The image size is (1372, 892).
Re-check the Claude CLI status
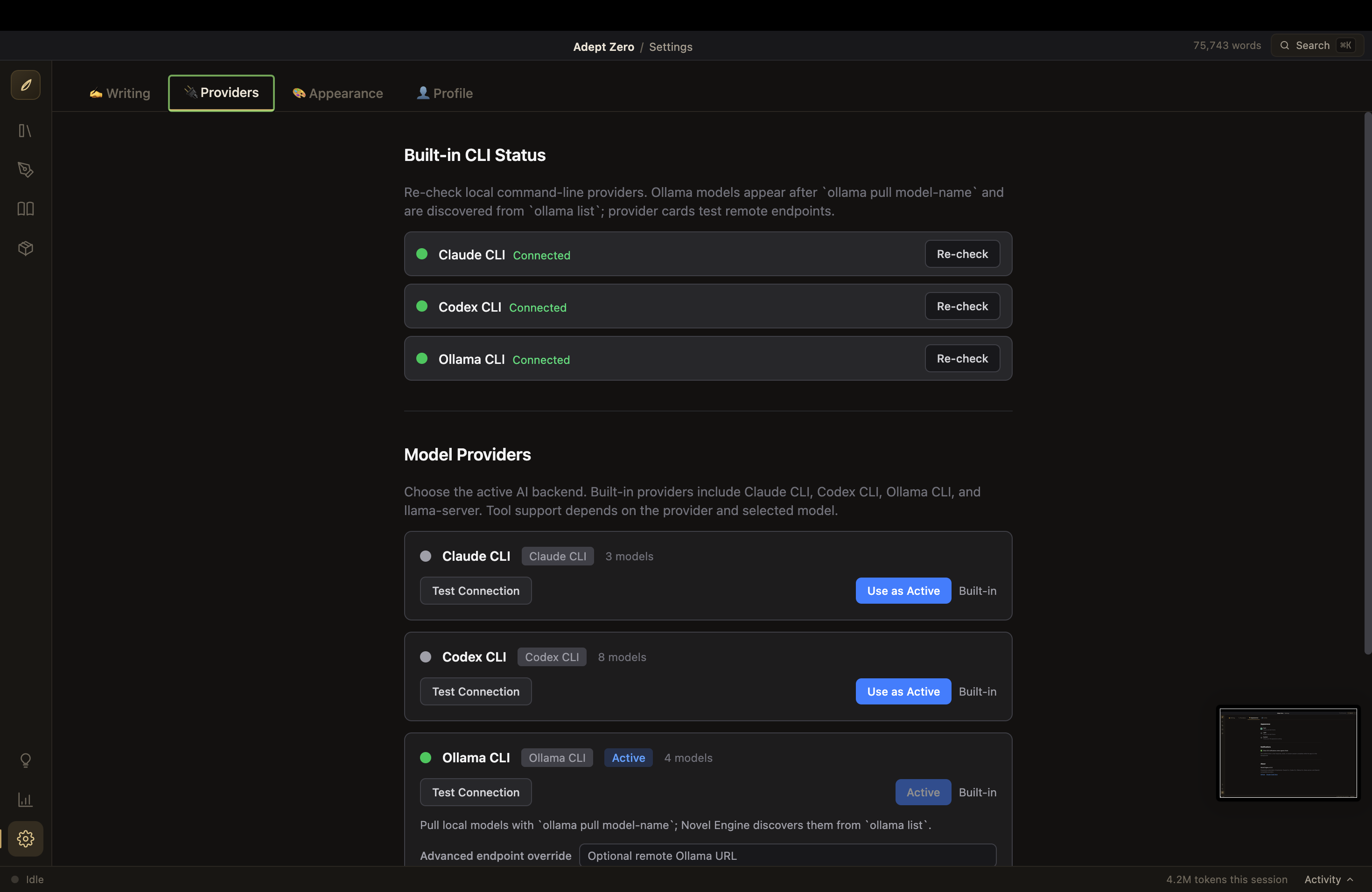tap(962, 254)
